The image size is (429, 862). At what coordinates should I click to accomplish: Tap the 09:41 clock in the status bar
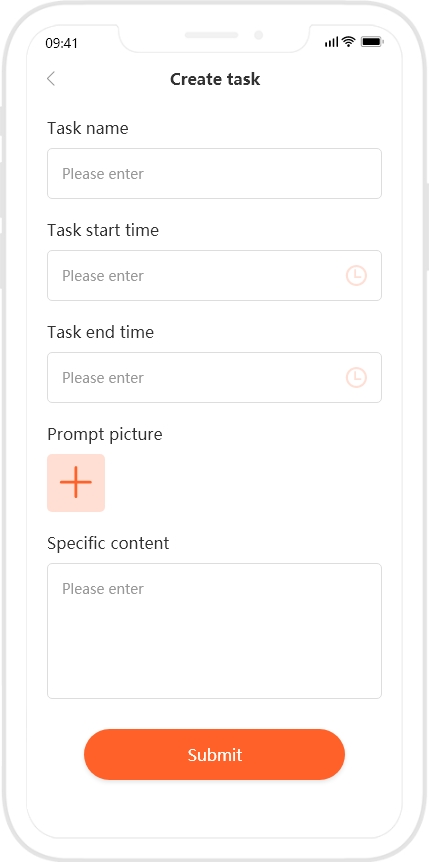click(62, 43)
